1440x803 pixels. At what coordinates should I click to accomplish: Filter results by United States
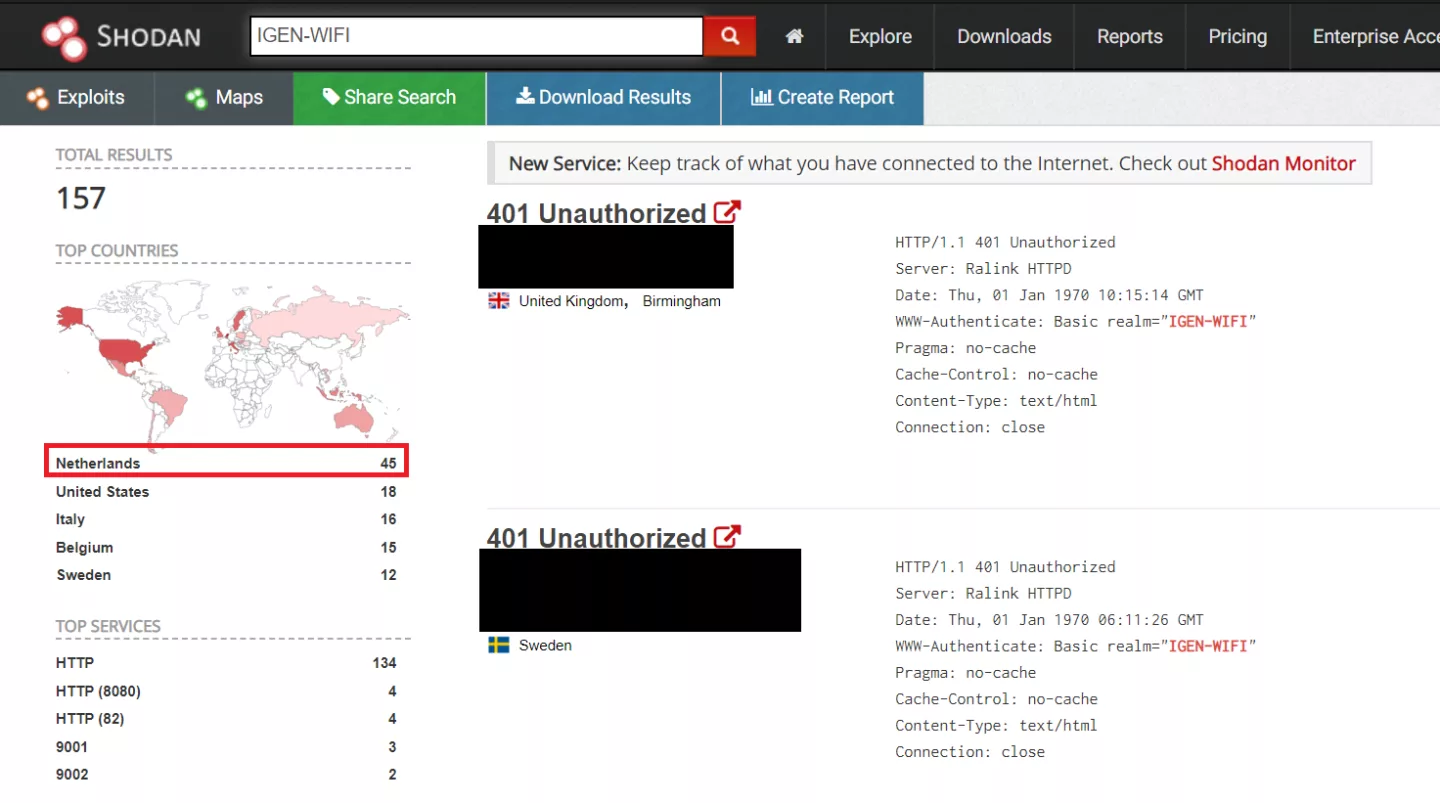(x=226, y=491)
